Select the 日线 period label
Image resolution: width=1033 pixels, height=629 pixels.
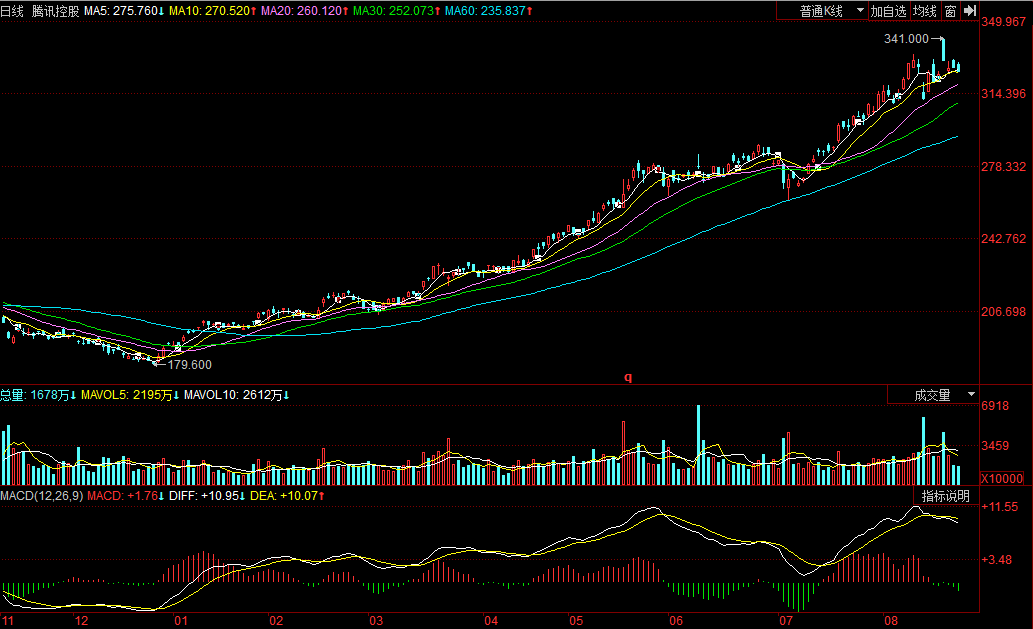point(12,11)
